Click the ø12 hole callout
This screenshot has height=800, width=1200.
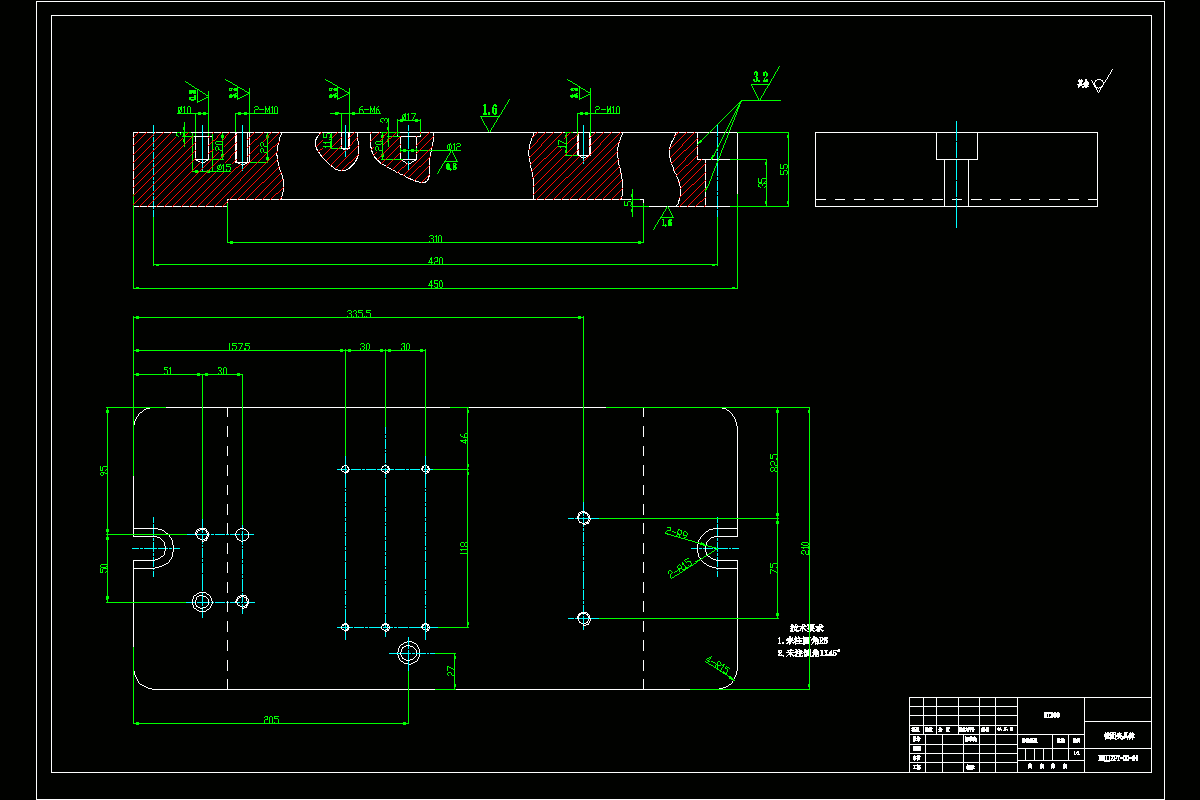pyautogui.click(x=453, y=148)
